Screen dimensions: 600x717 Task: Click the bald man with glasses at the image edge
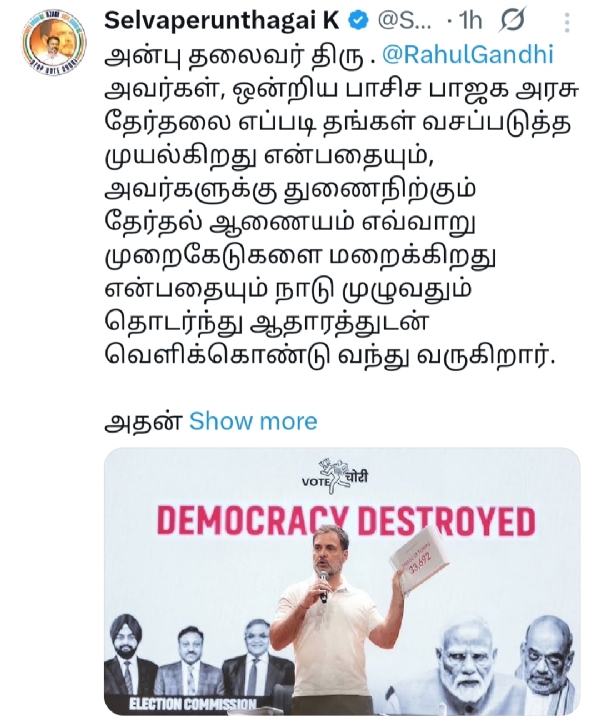548,658
